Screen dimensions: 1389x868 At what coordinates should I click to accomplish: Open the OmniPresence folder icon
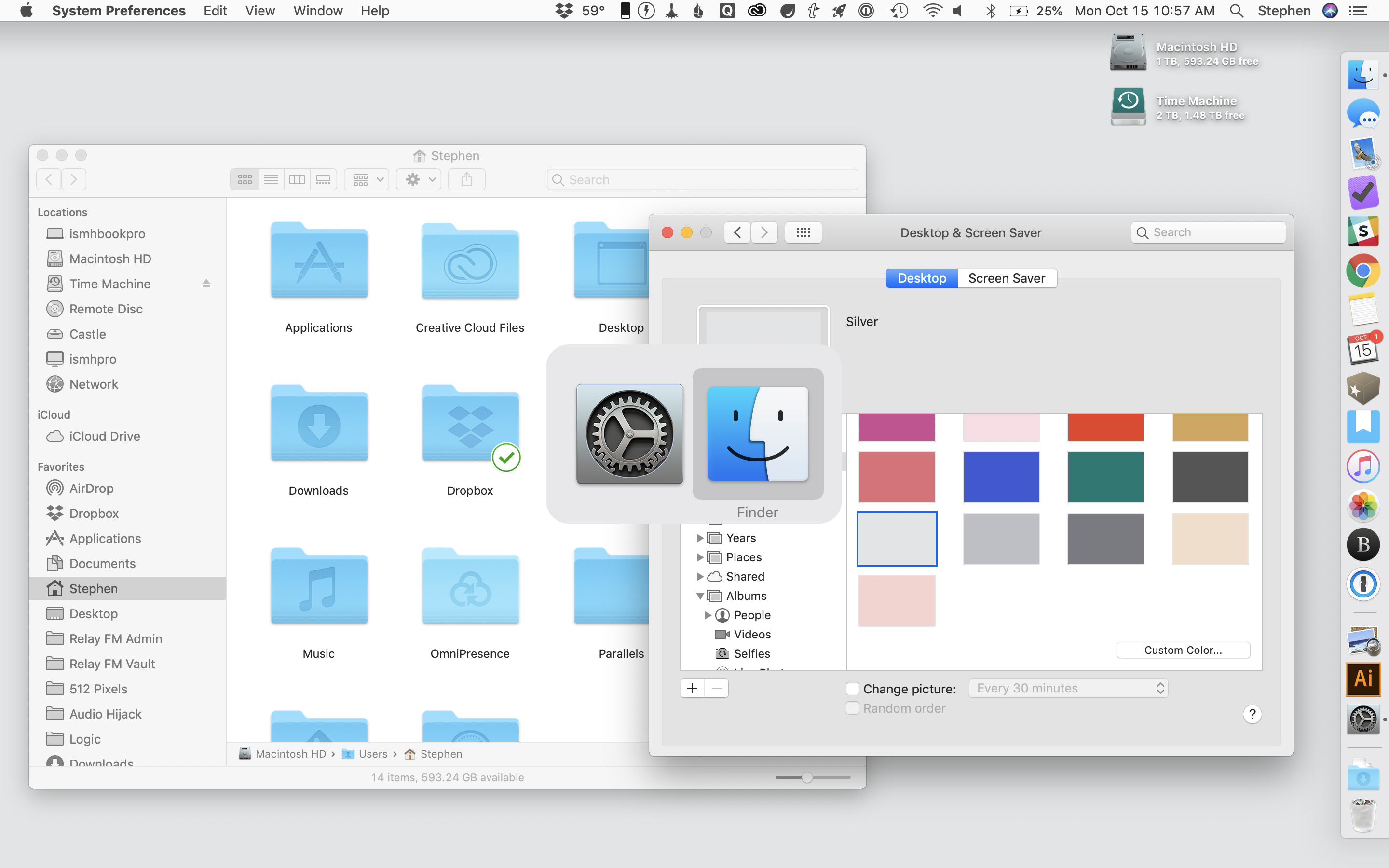470,587
